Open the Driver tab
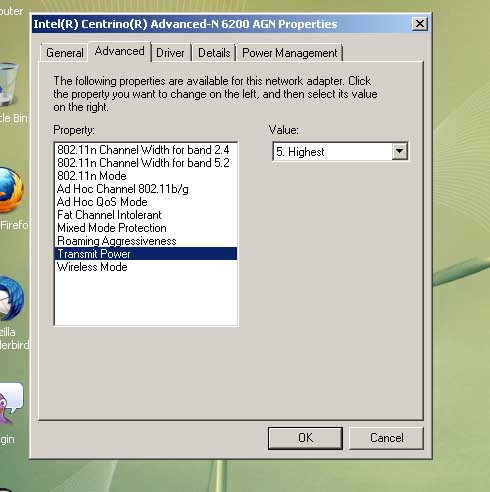This screenshot has height=492, width=490. click(x=170, y=53)
